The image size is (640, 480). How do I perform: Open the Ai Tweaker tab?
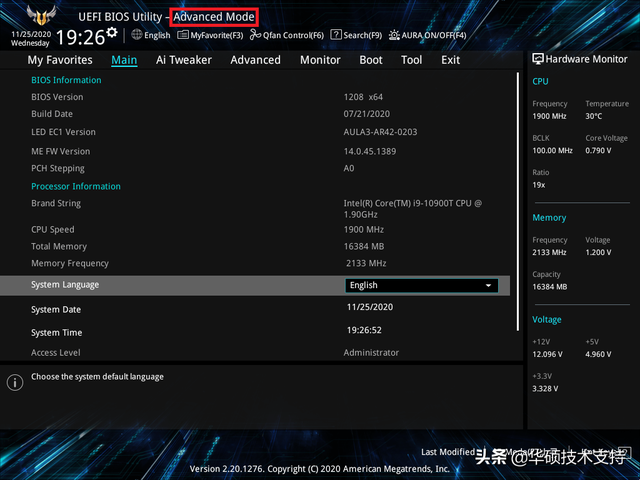pyautogui.click(x=184, y=60)
